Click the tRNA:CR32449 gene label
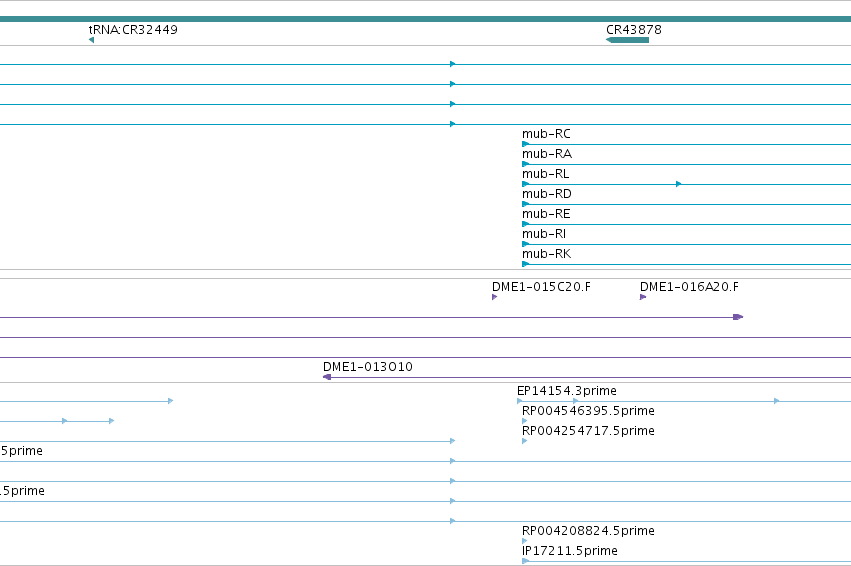 pyautogui.click(x=133, y=30)
